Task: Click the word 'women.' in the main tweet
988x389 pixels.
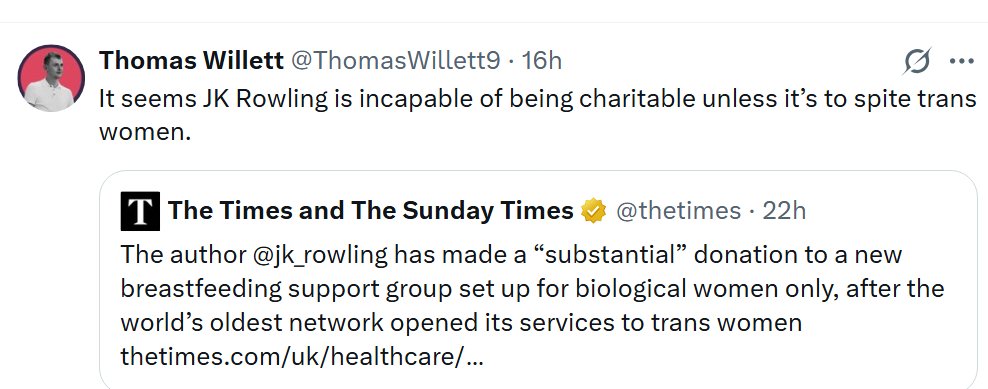Action: point(144,133)
